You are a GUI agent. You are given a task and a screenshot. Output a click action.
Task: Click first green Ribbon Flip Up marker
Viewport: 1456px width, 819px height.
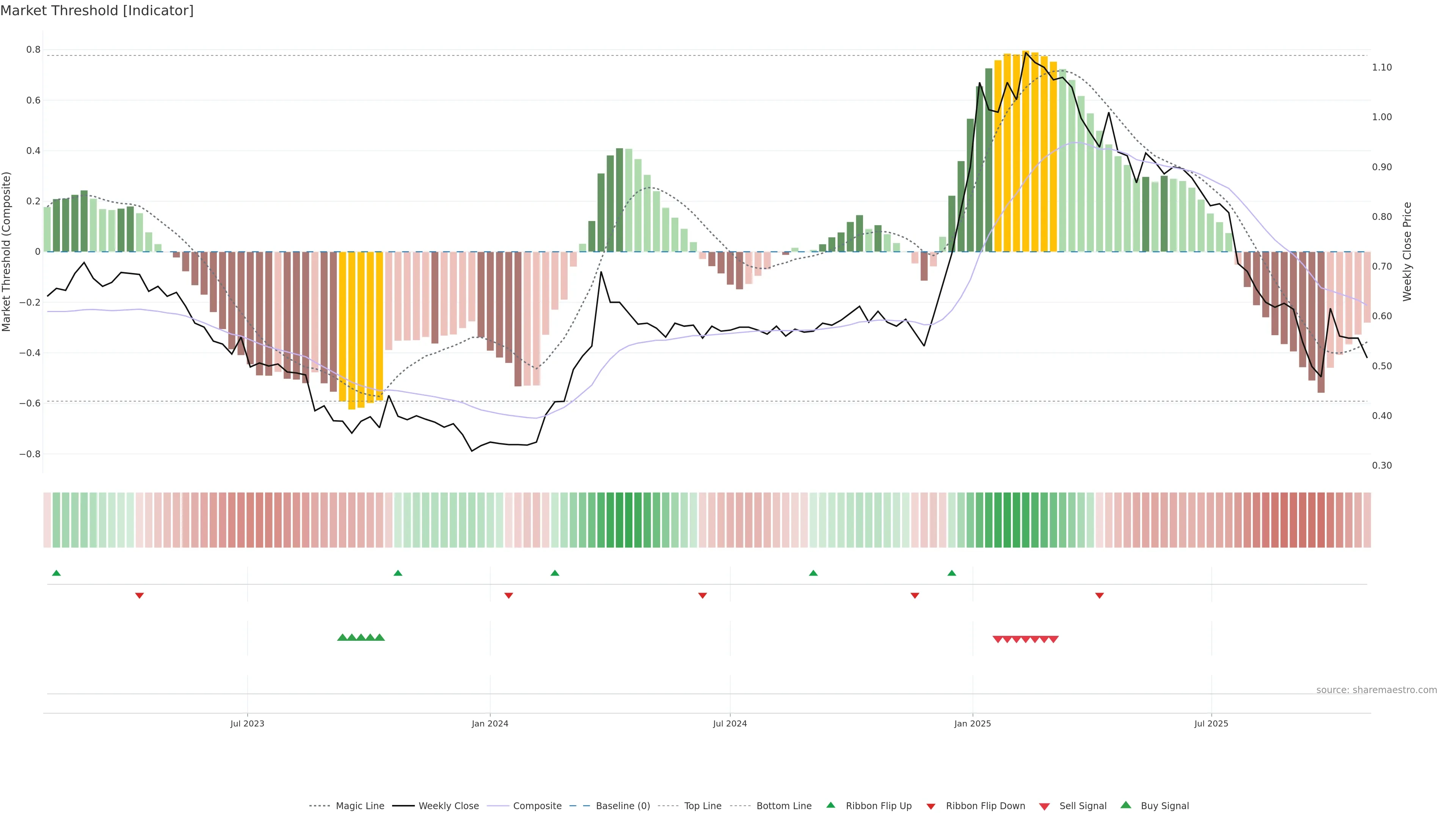click(x=56, y=573)
